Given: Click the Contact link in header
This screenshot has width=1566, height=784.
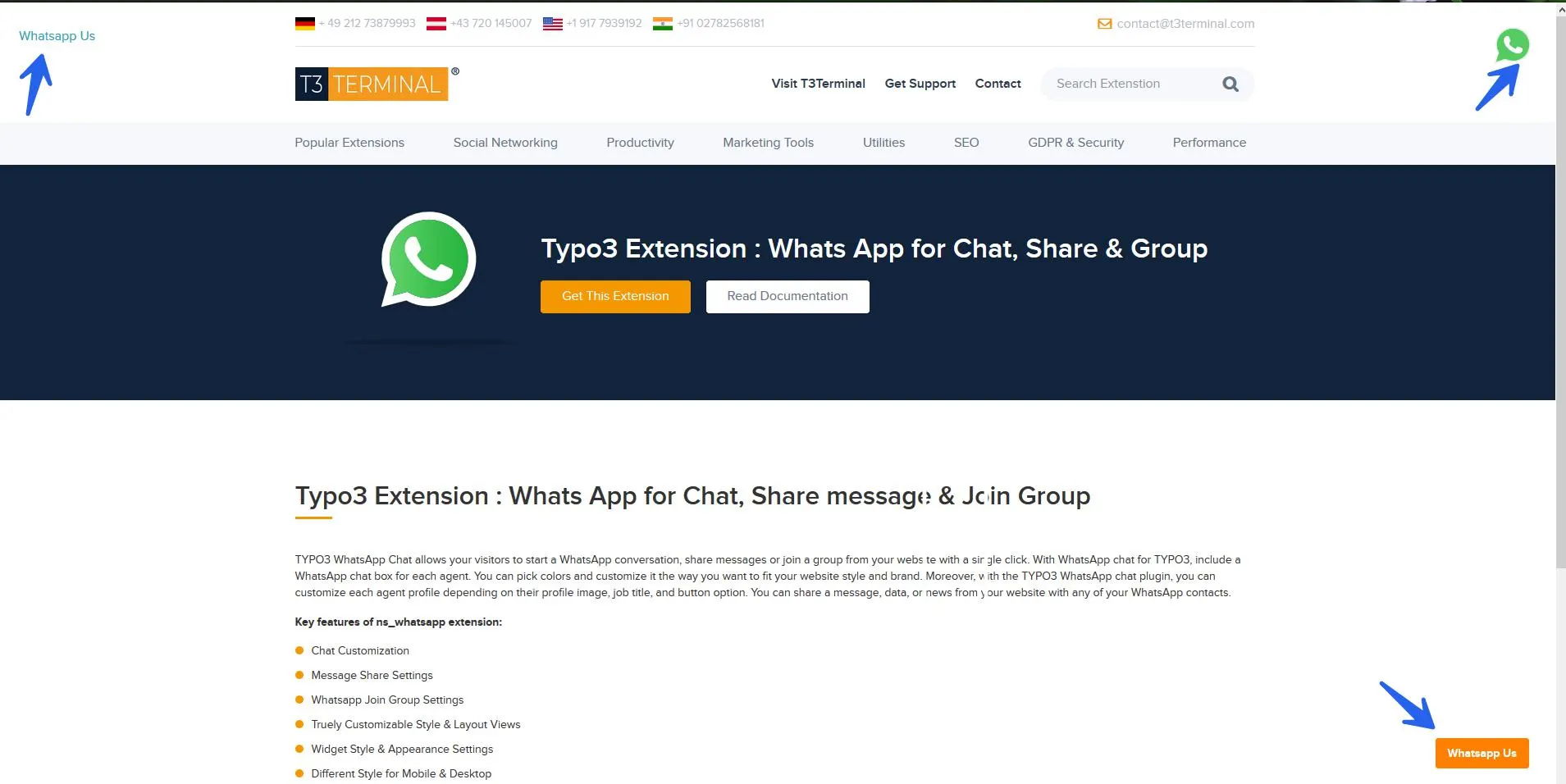Looking at the screenshot, I should click(998, 84).
